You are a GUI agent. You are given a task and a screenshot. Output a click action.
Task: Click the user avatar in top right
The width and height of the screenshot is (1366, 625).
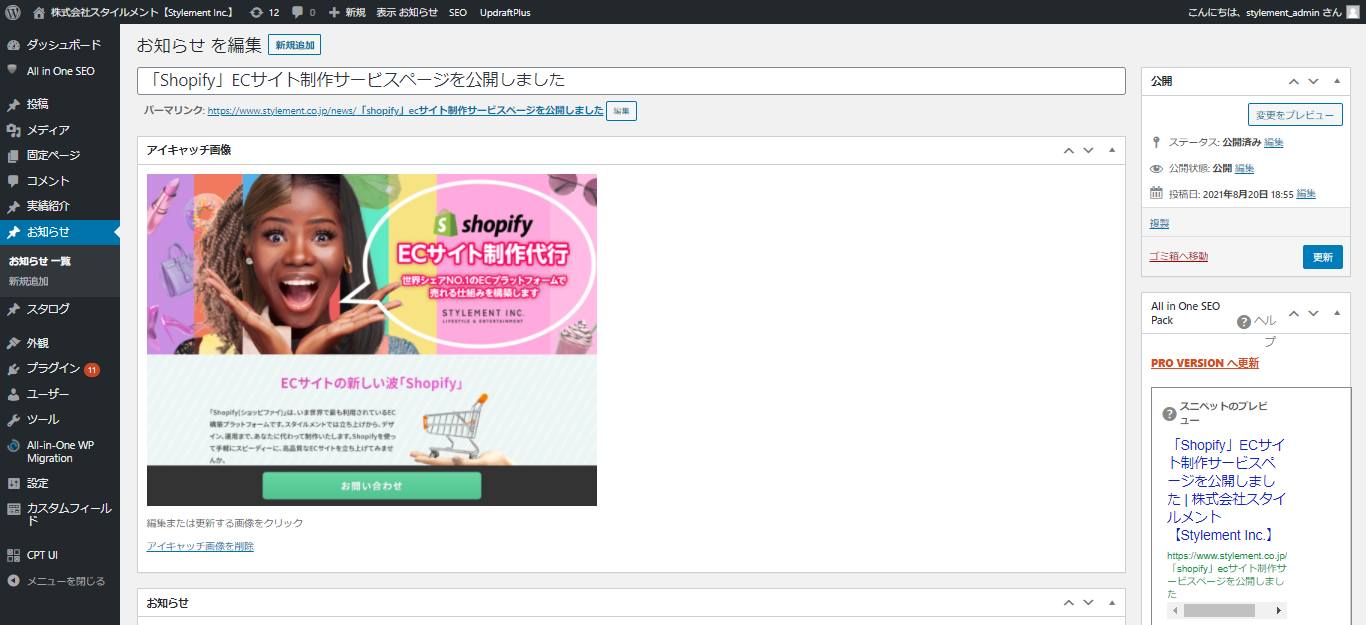1353,12
